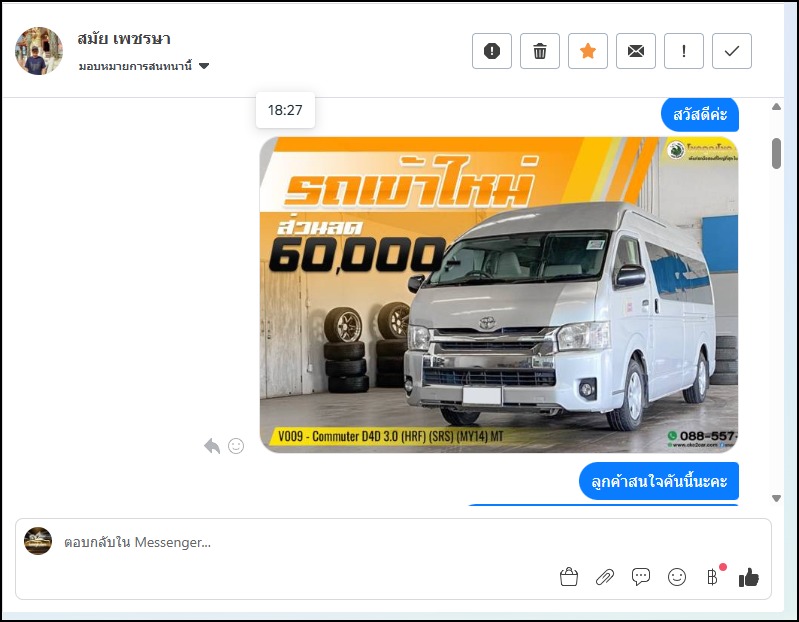Click the ตอบกลับใน Messenger text field

(x=300, y=542)
